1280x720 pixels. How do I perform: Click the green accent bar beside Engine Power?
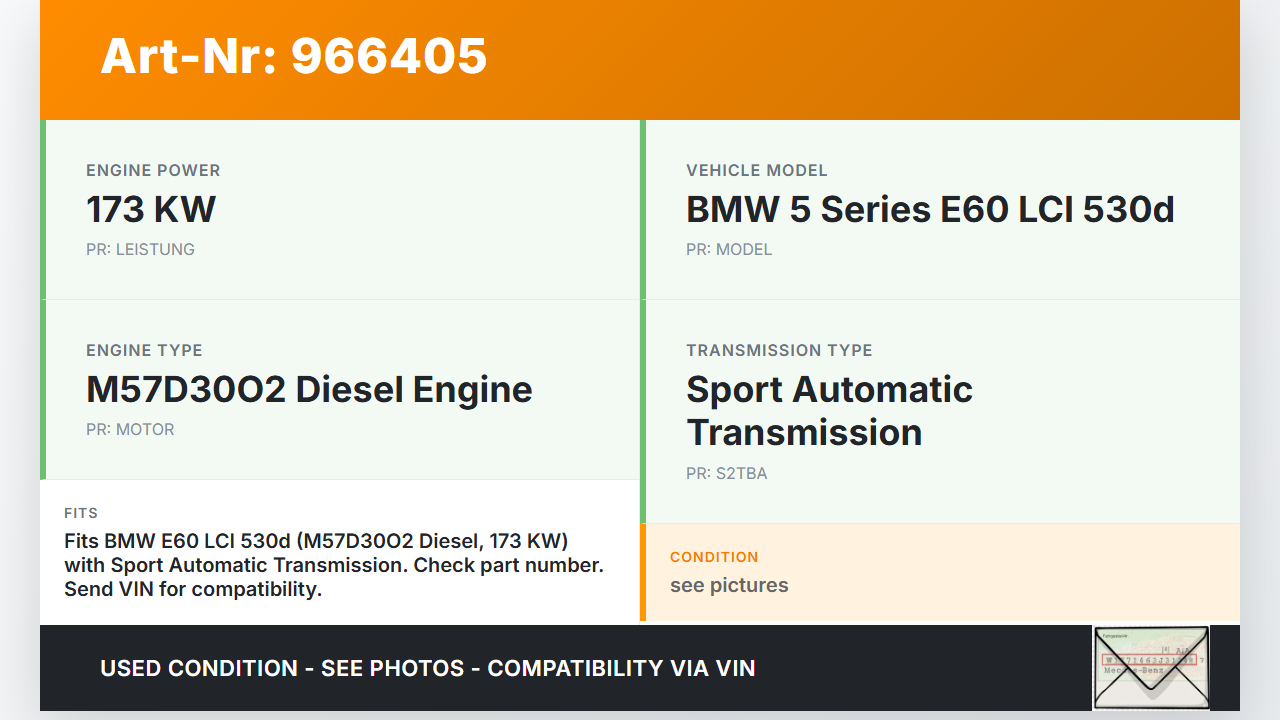click(43, 210)
